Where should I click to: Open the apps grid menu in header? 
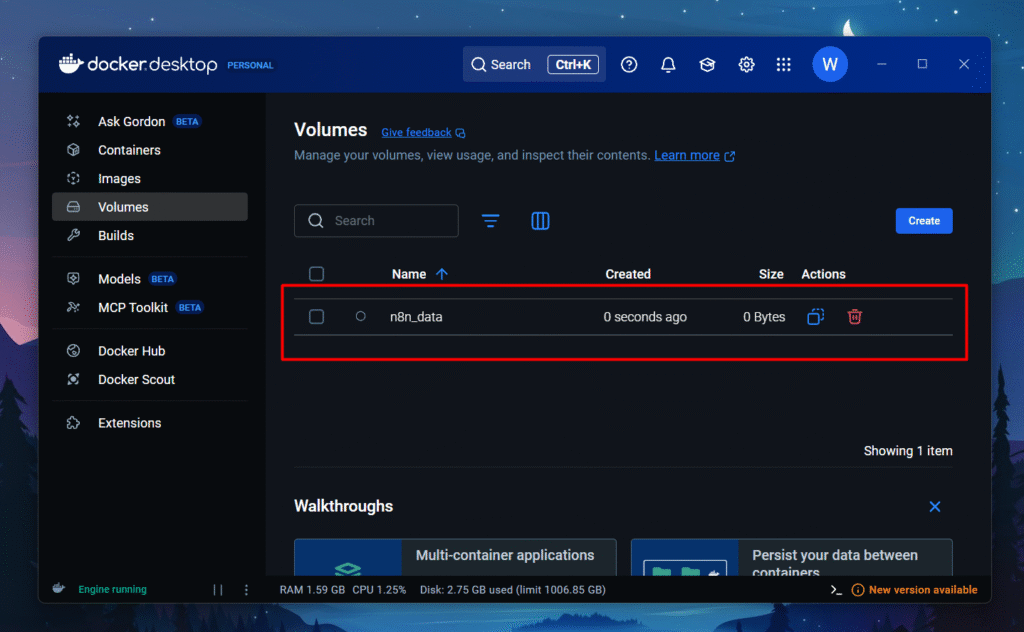(x=784, y=65)
